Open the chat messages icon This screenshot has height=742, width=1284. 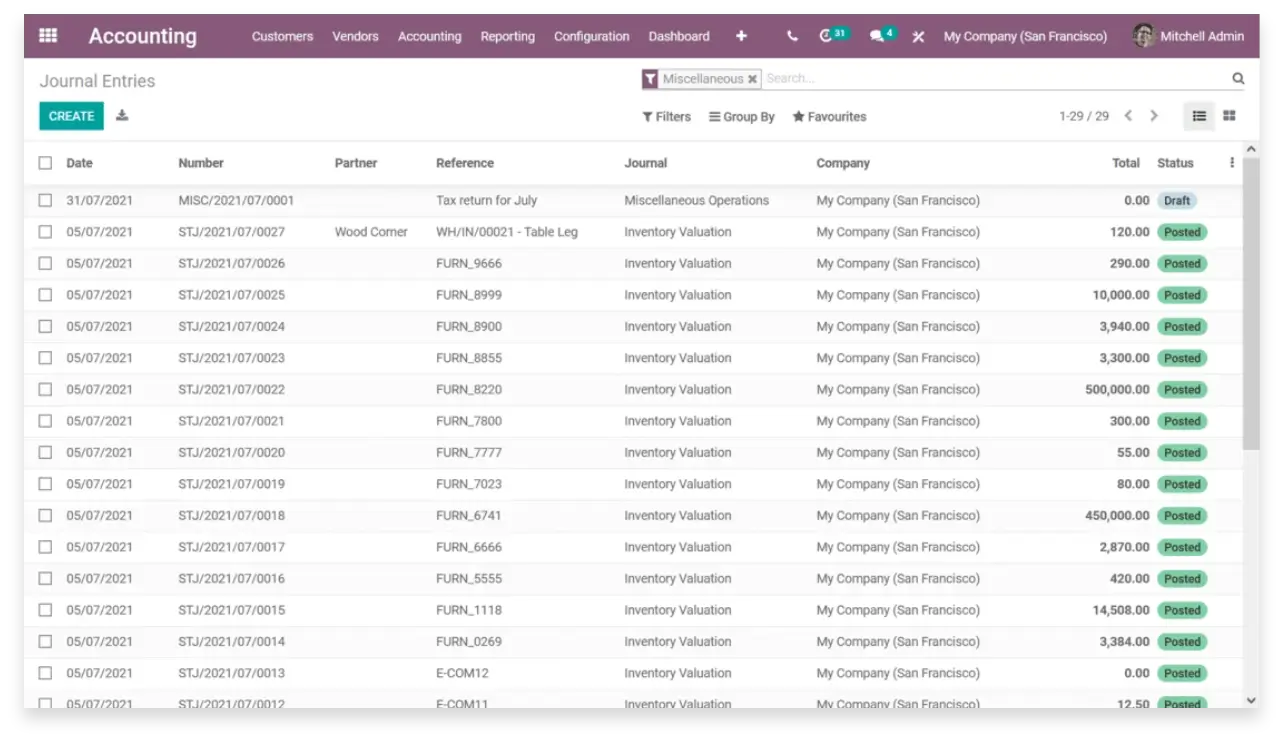click(x=877, y=36)
